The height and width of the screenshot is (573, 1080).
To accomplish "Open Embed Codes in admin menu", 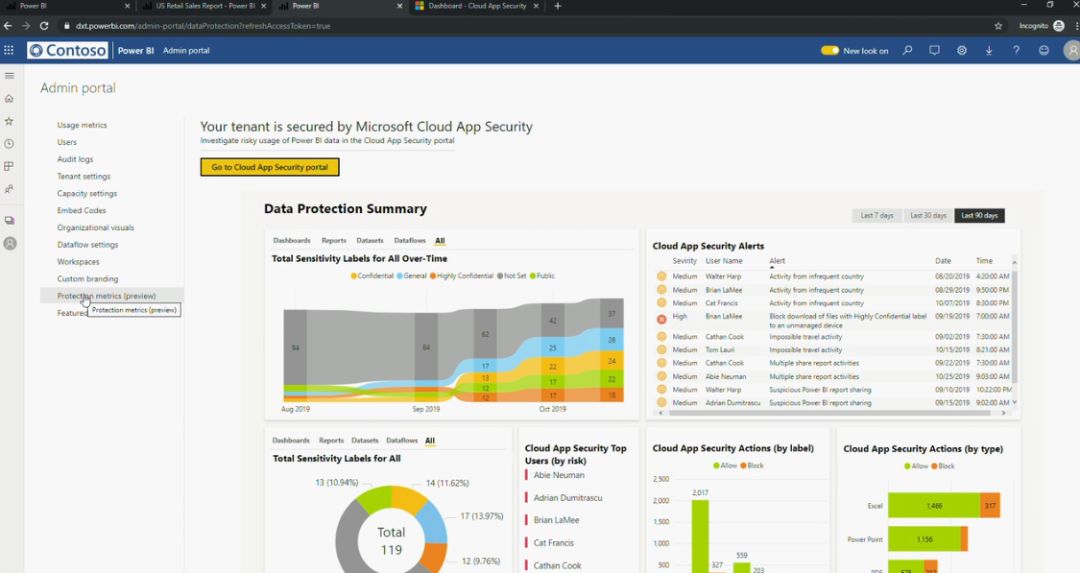I will (81, 211).
